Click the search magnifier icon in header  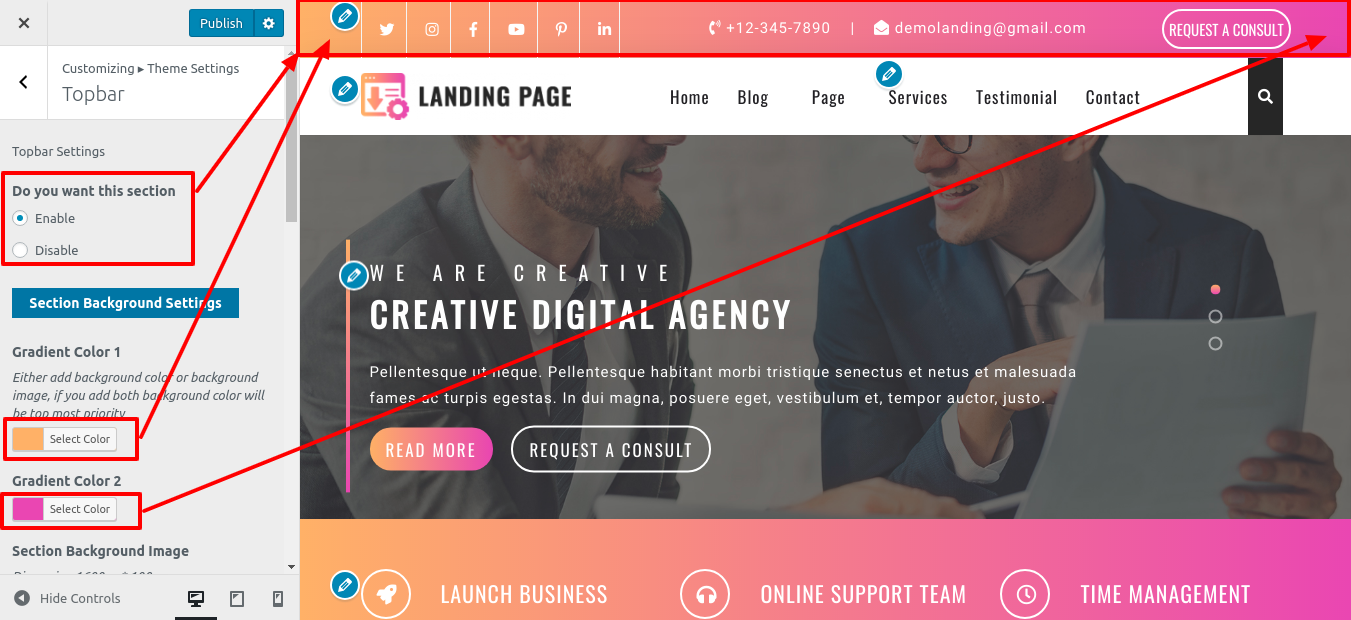pyautogui.click(x=1265, y=97)
